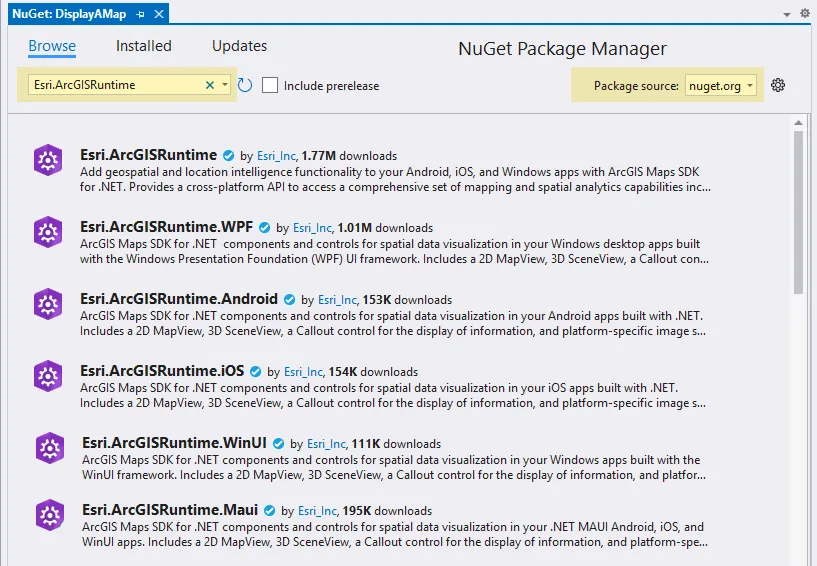
Task: Click the Package source label
Action: [x=636, y=85]
